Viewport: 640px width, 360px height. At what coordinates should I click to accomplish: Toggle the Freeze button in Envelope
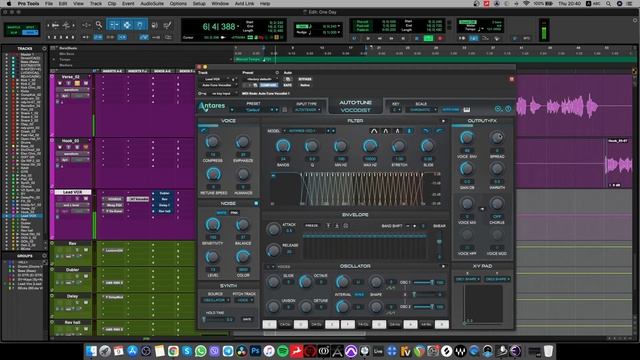click(x=312, y=225)
